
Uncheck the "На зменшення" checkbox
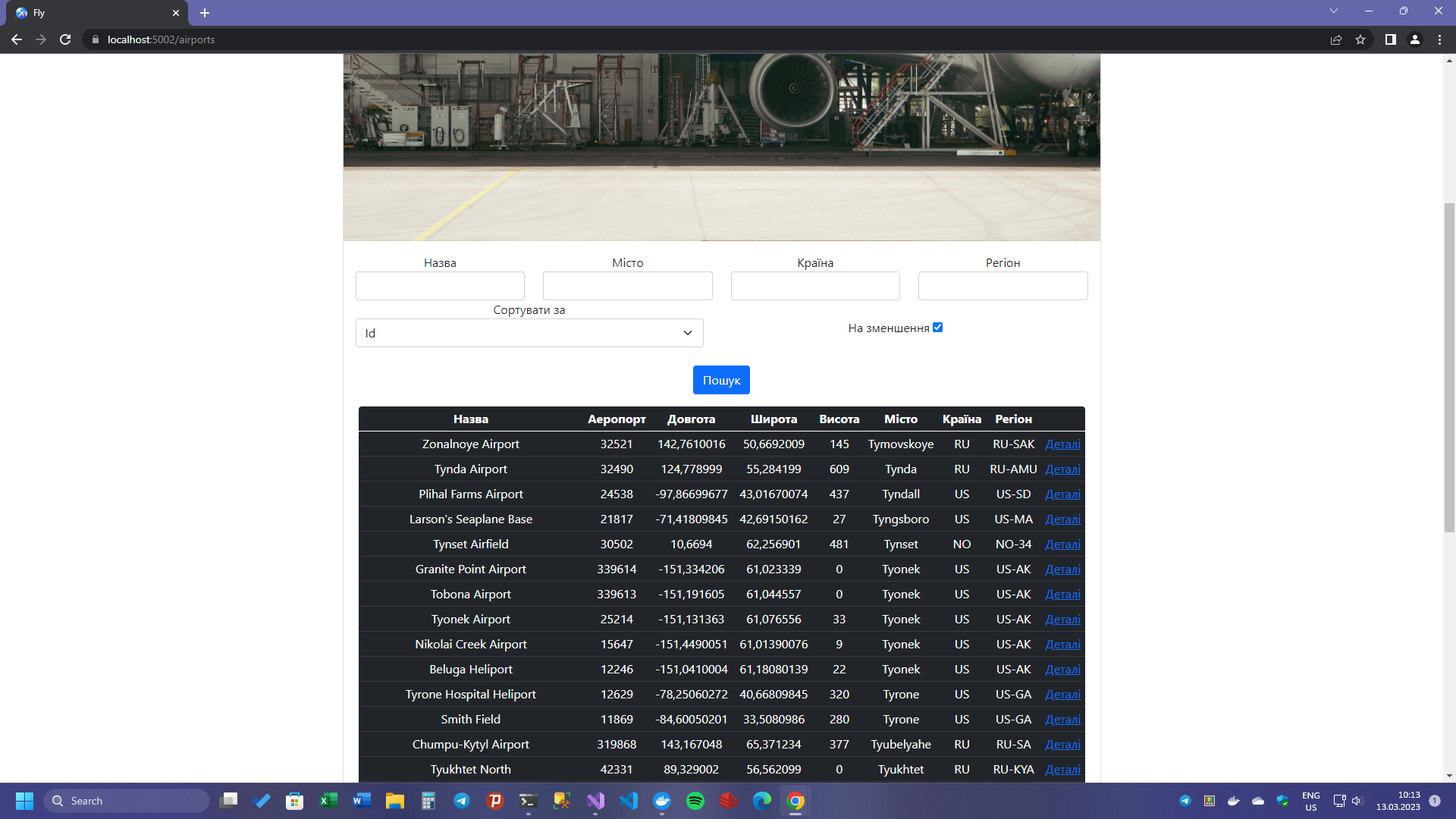938,327
